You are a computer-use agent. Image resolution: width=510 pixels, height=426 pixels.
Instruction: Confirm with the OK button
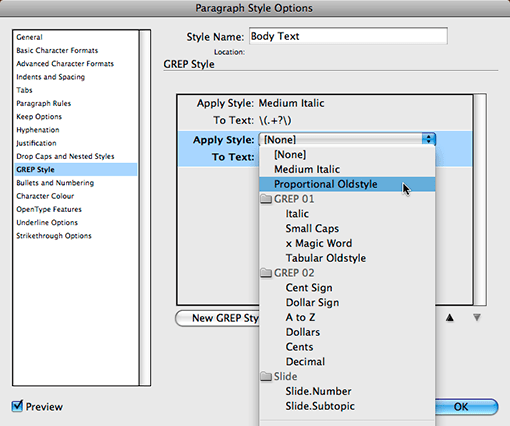point(467,407)
